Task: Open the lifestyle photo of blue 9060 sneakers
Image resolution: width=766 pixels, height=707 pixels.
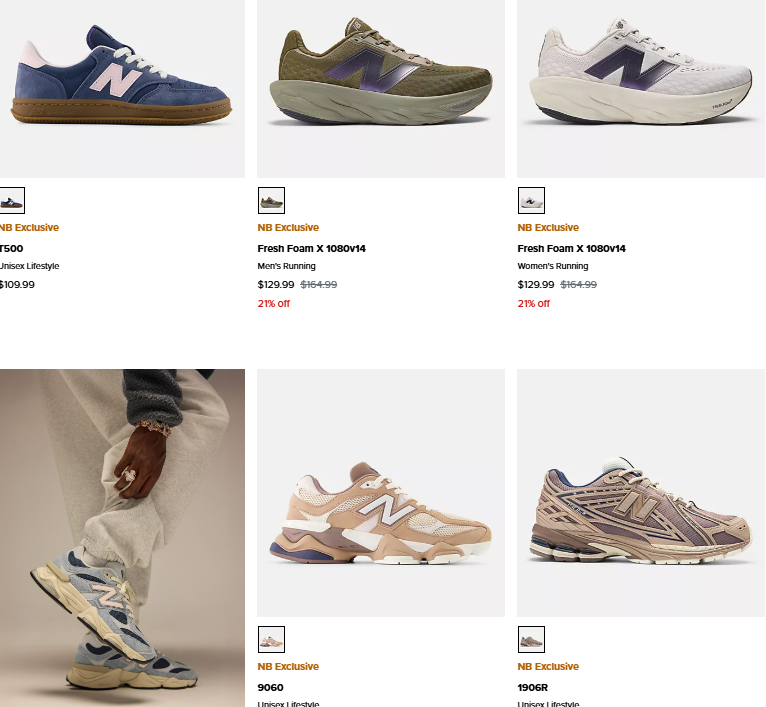Action: click(122, 537)
